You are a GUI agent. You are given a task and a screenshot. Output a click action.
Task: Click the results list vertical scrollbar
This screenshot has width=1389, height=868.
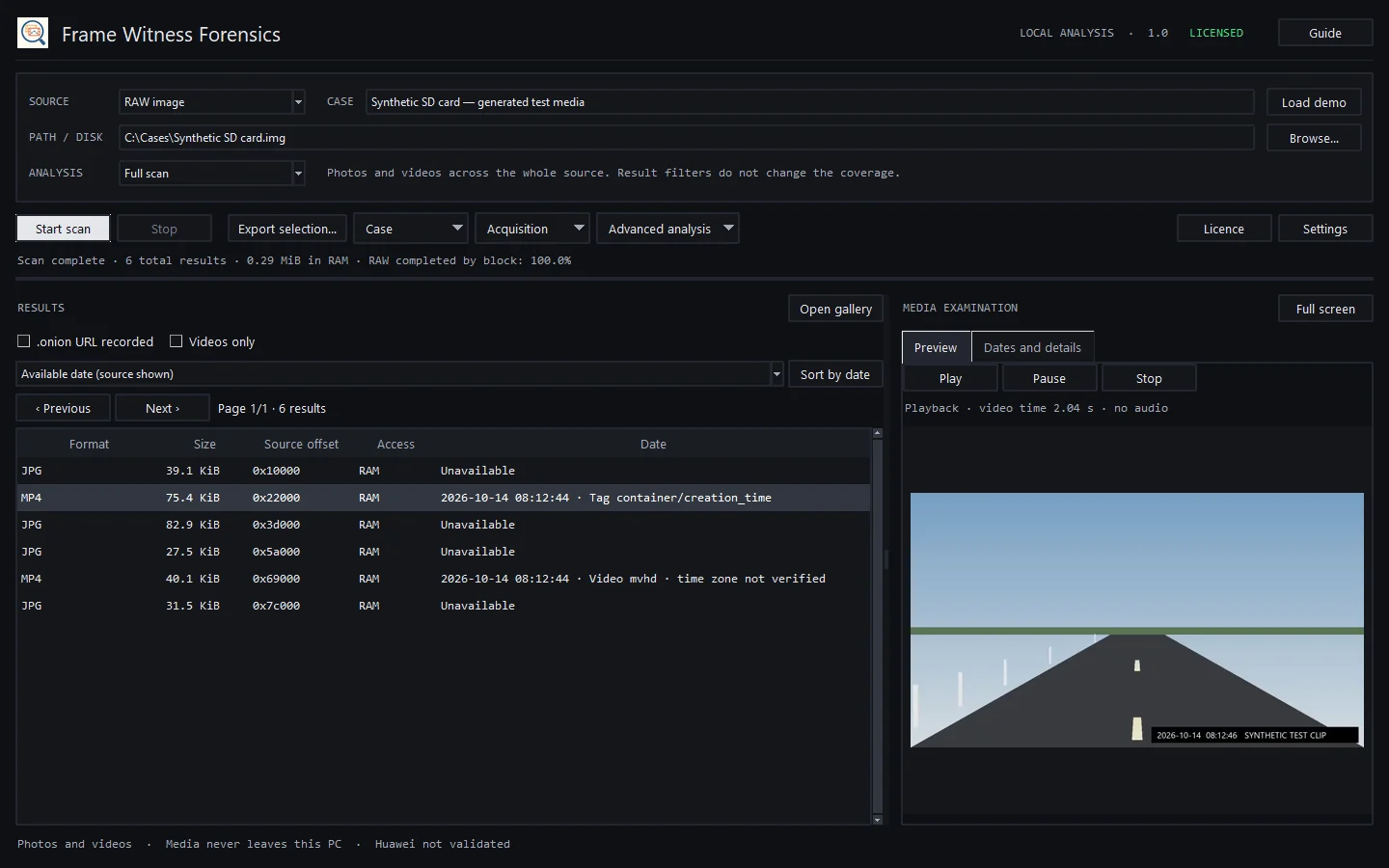point(878,627)
